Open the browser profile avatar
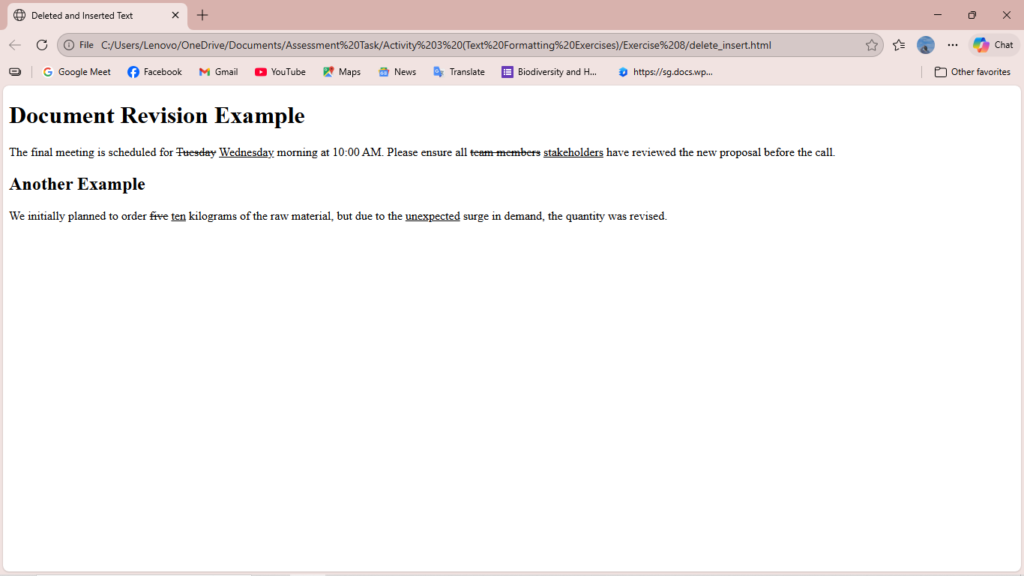1024x576 pixels. (x=926, y=45)
